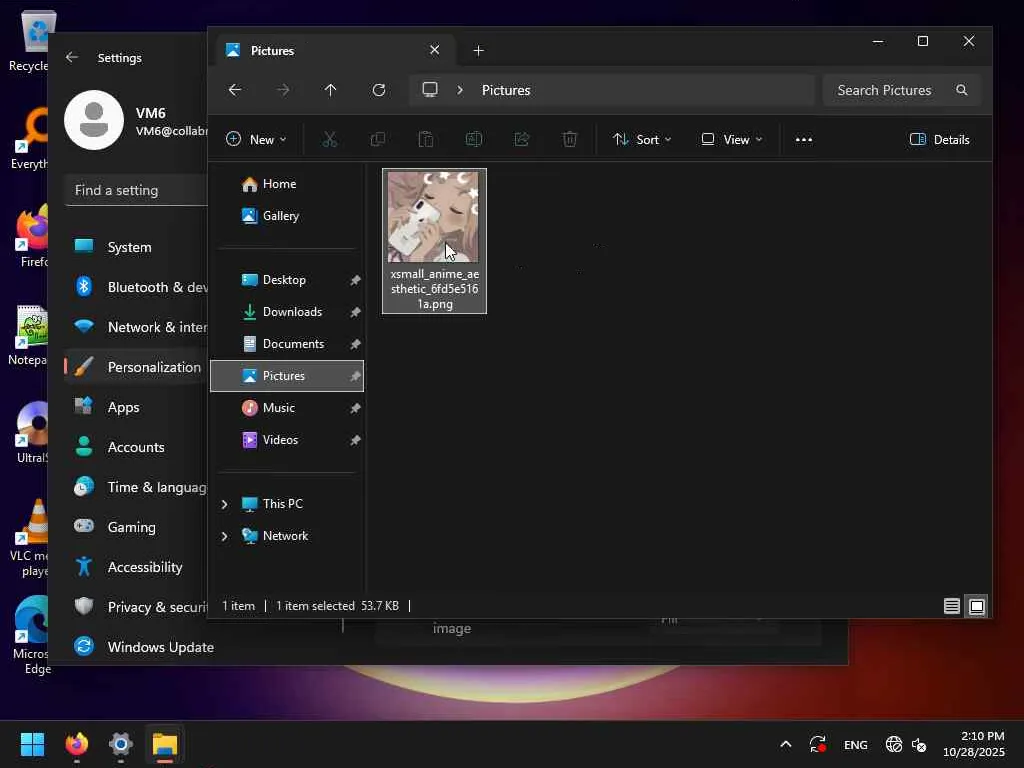The image size is (1024, 768).
Task: Open Downloads folder in navigation pane
Action: pos(292,312)
